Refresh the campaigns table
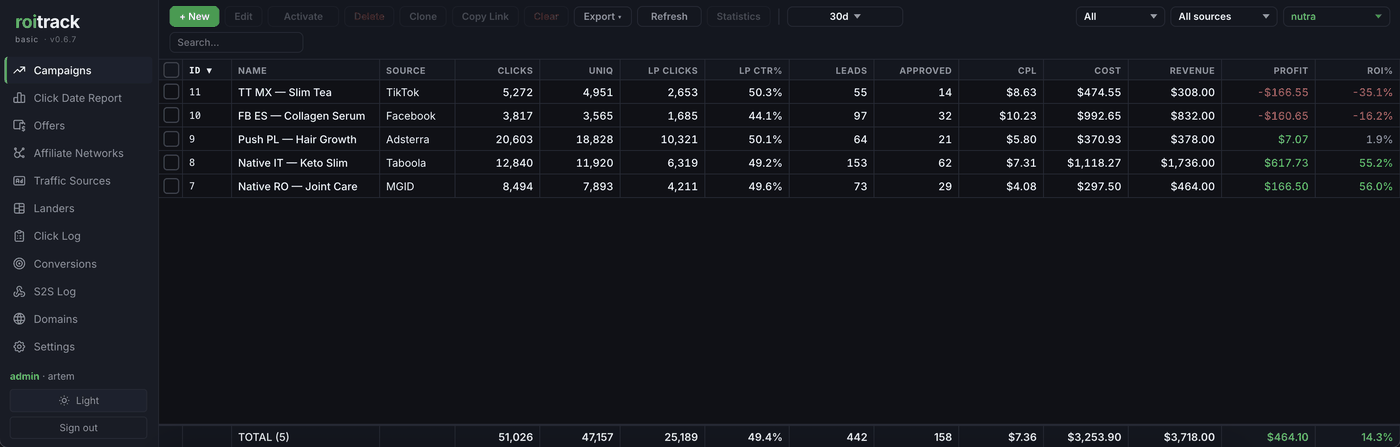 [x=669, y=16]
